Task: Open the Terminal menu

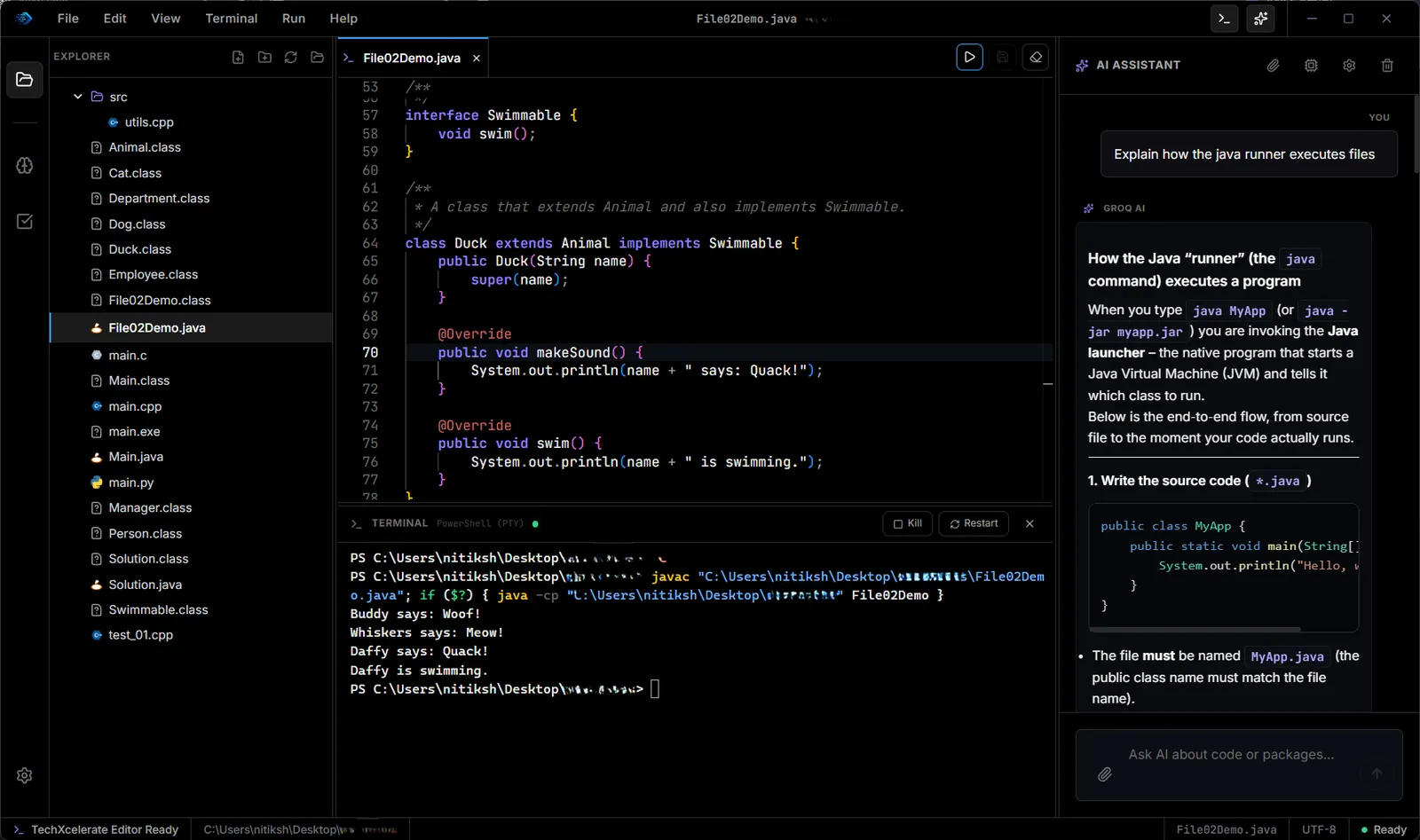Action: (231, 18)
